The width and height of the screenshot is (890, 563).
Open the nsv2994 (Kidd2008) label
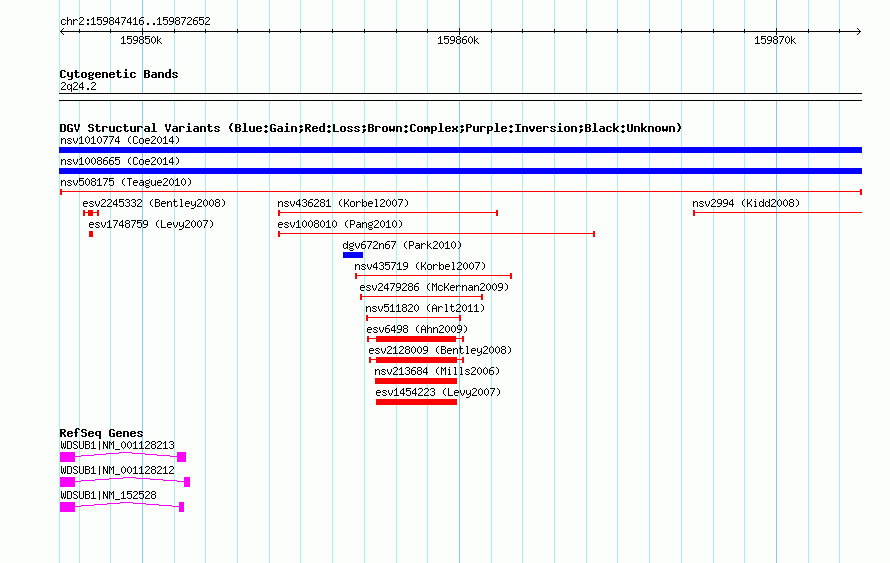point(746,203)
